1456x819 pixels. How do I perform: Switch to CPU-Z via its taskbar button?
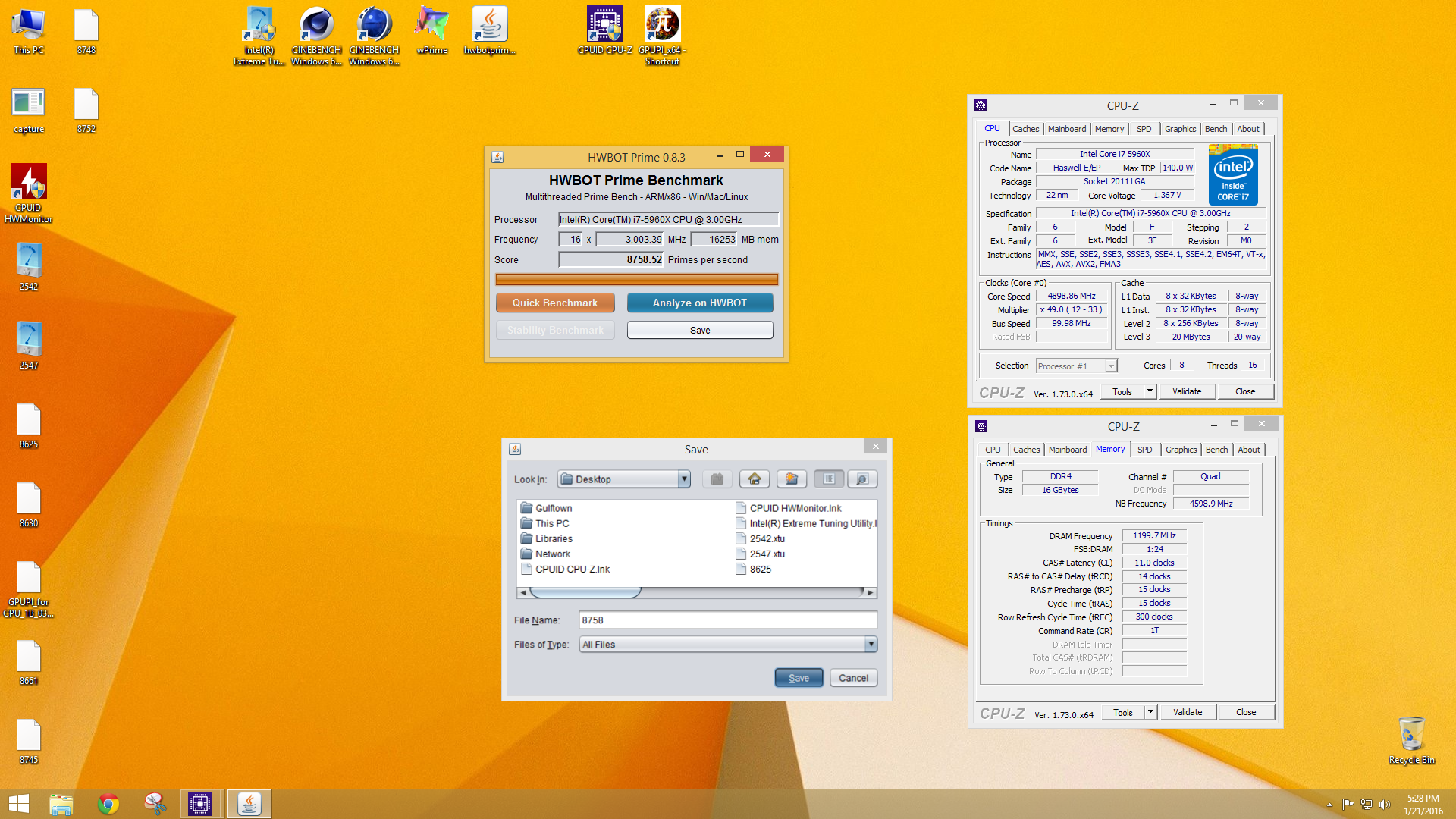tap(201, 804)
